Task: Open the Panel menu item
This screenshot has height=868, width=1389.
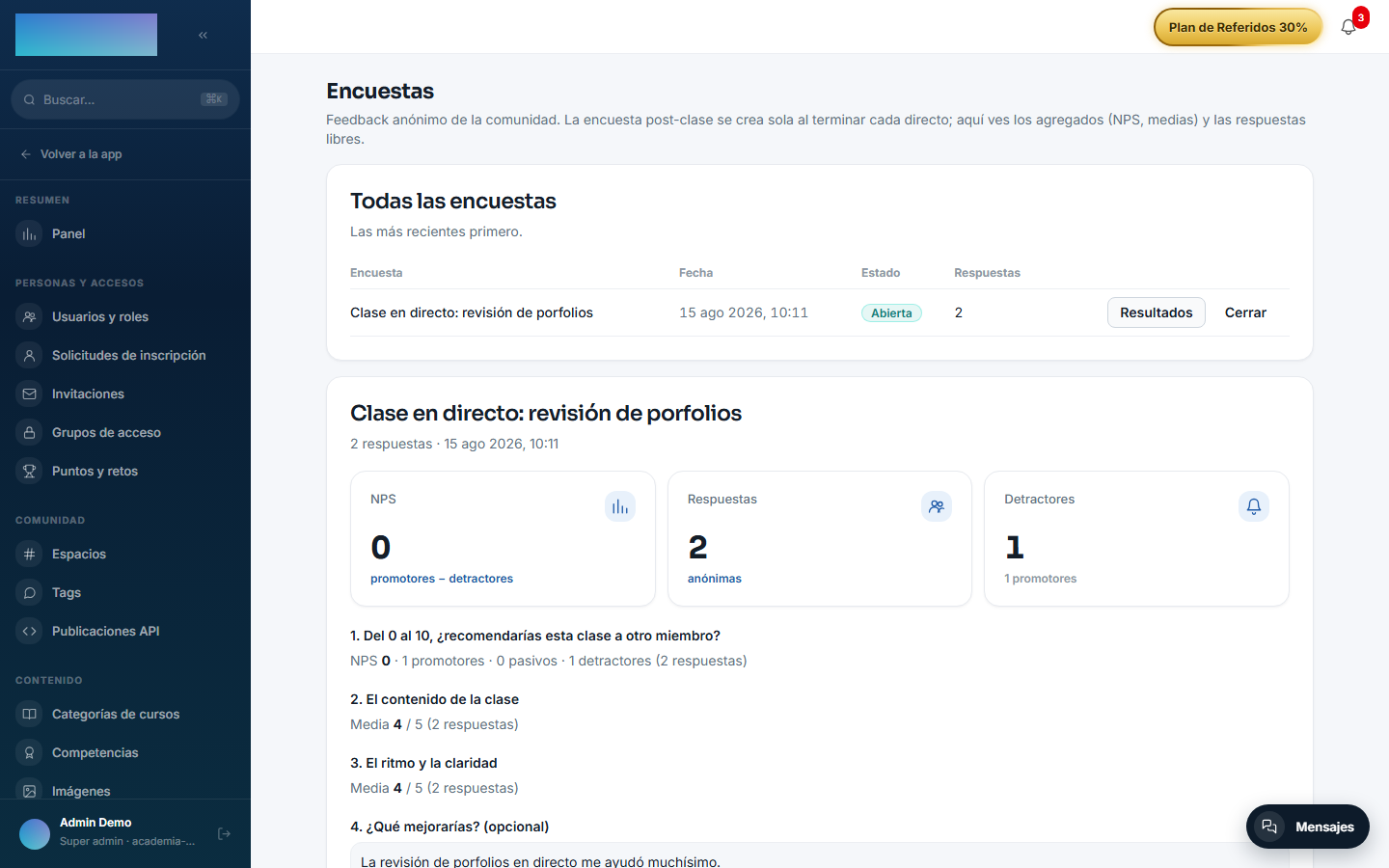Action: (125, 234)
